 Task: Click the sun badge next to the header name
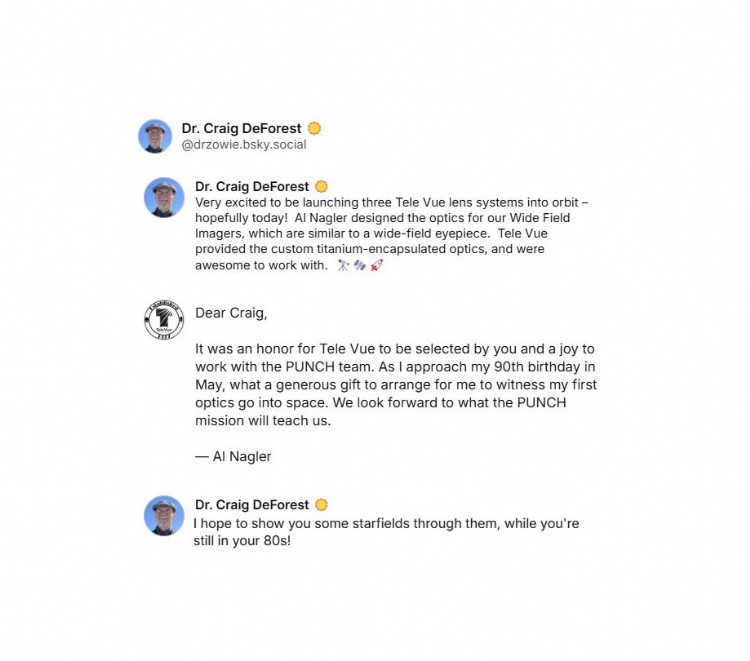pyautogui.click(x=314, y=128)
